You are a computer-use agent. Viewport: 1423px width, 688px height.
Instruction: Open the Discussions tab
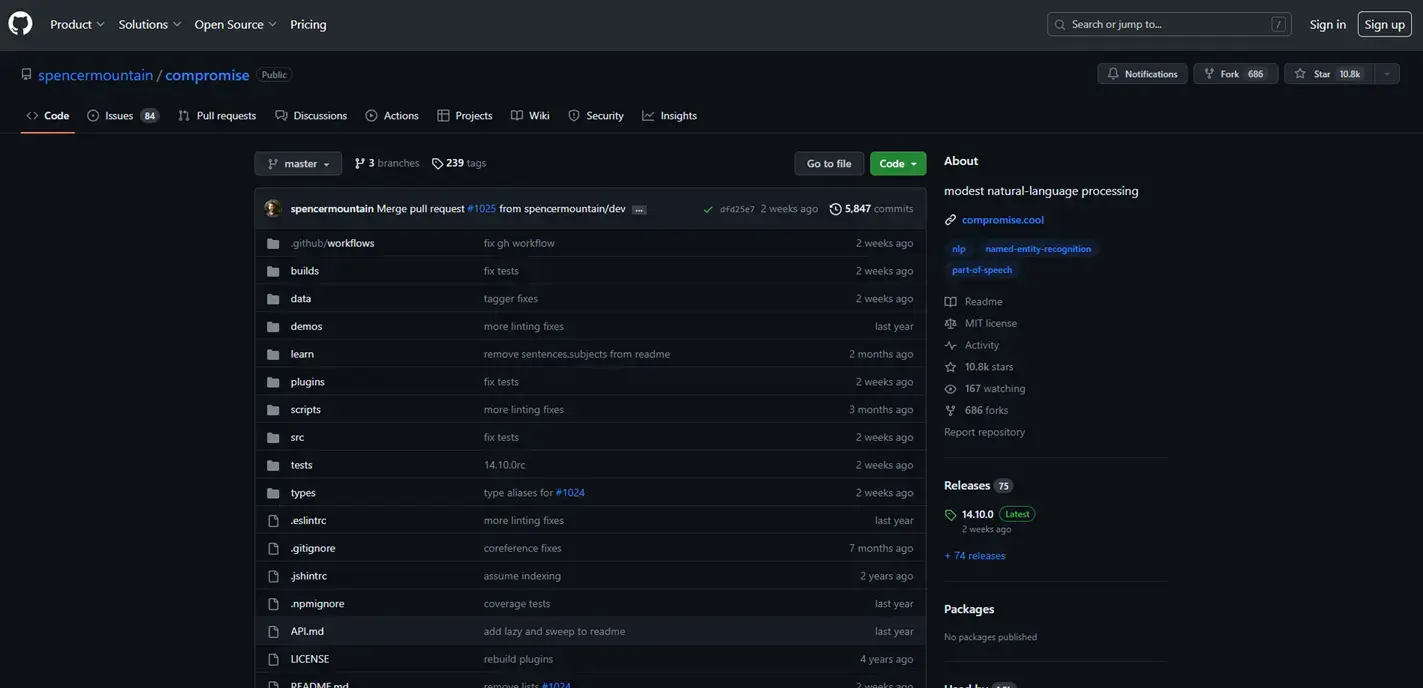tap(311, 116)
